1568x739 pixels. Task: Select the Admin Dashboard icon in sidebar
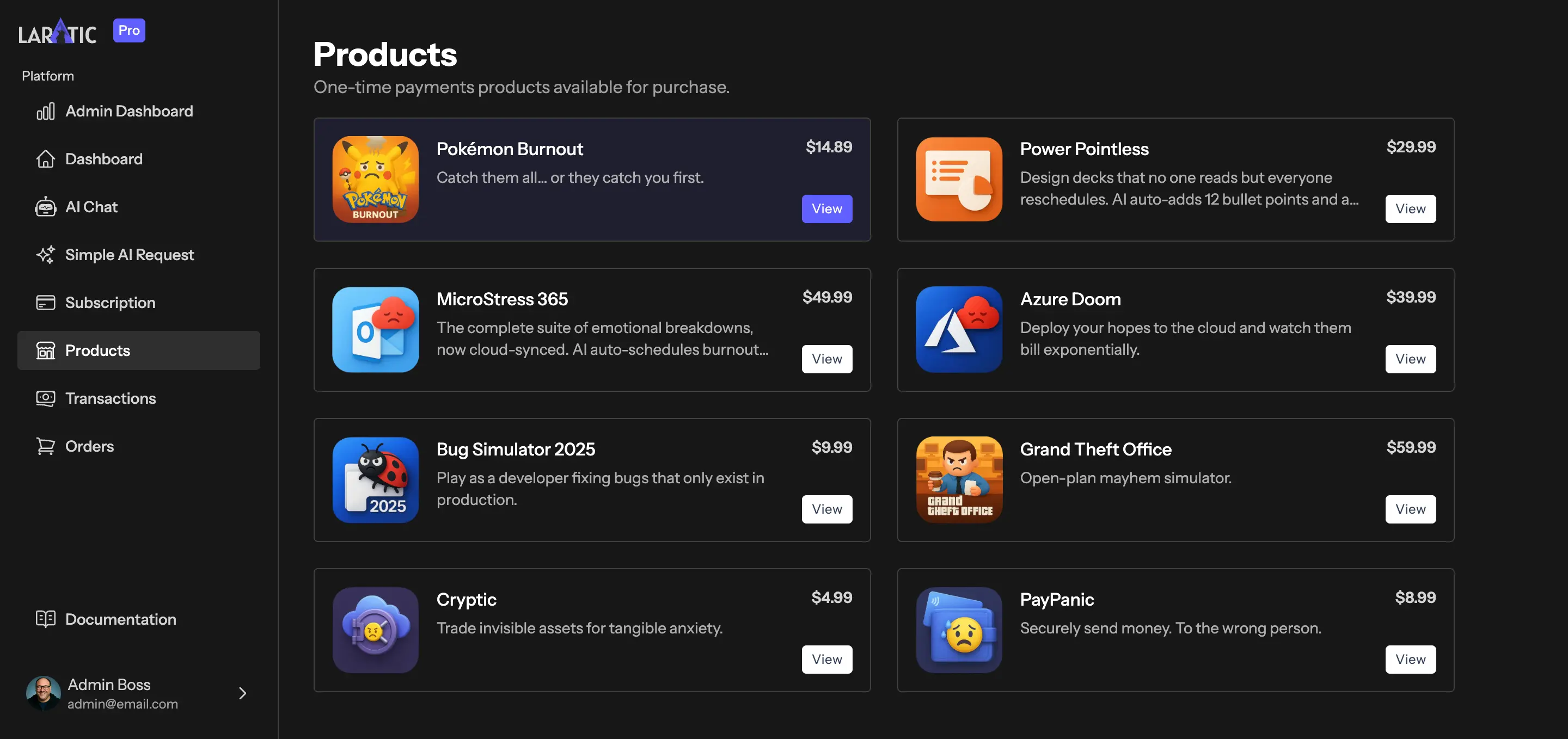coord(46,110)
